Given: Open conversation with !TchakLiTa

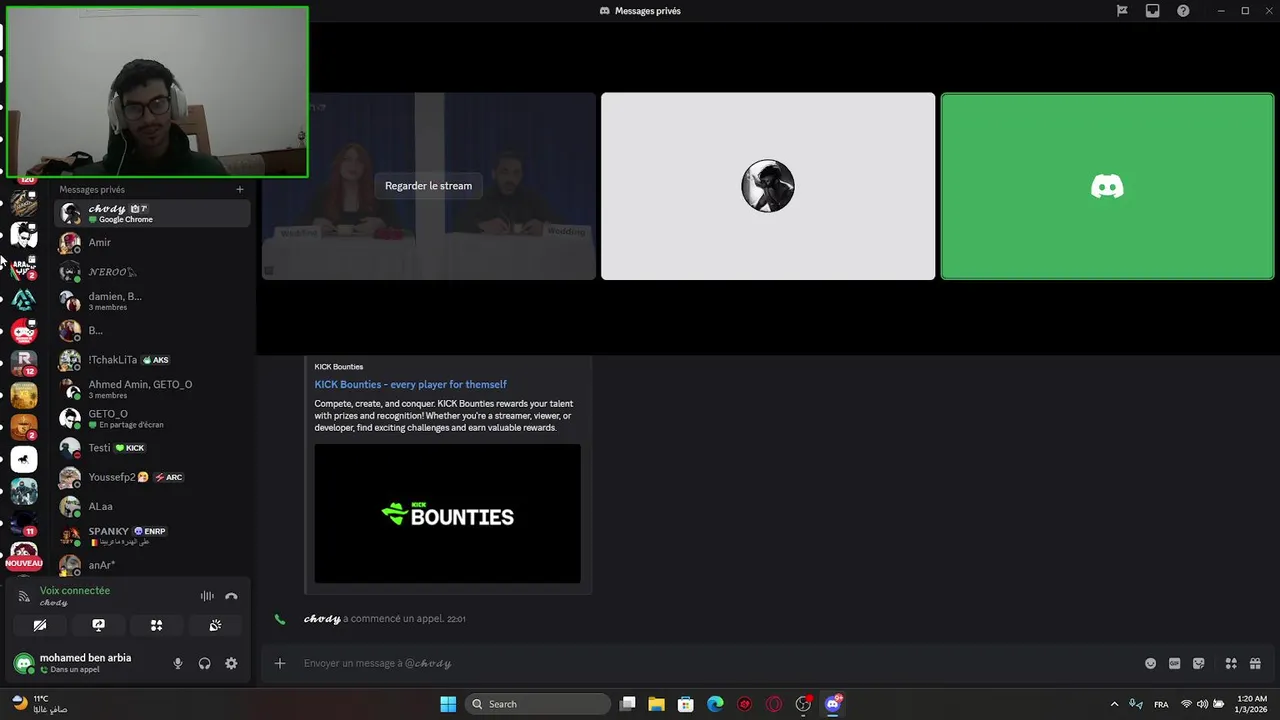Looking at the screenshot, I should [x=152, y=360].
